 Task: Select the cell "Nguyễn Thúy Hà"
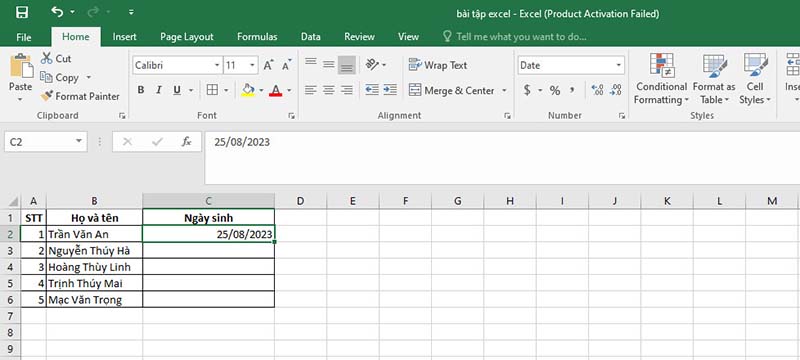(94, 250)
